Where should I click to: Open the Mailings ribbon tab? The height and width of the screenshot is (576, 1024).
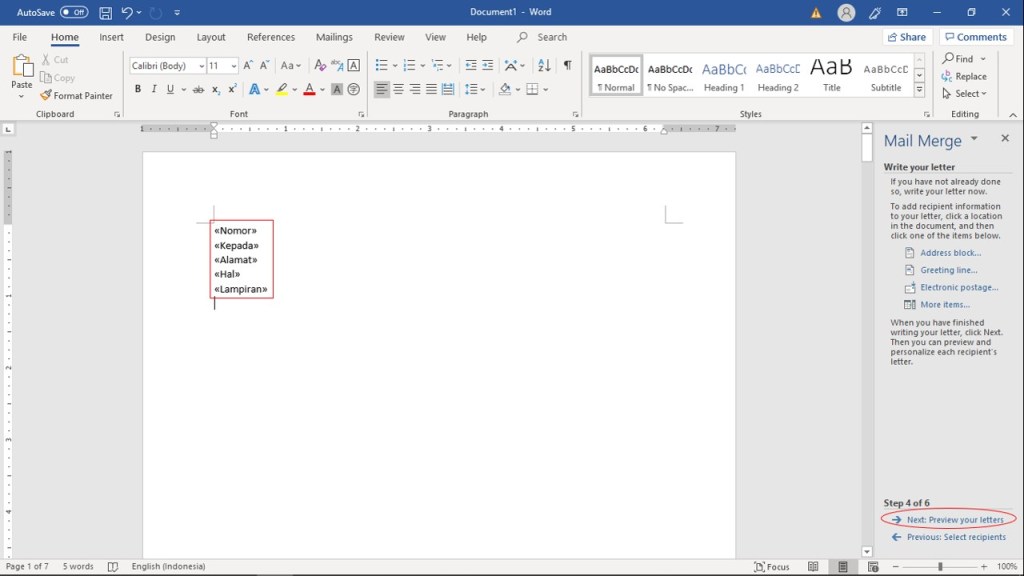click(334, 37)
